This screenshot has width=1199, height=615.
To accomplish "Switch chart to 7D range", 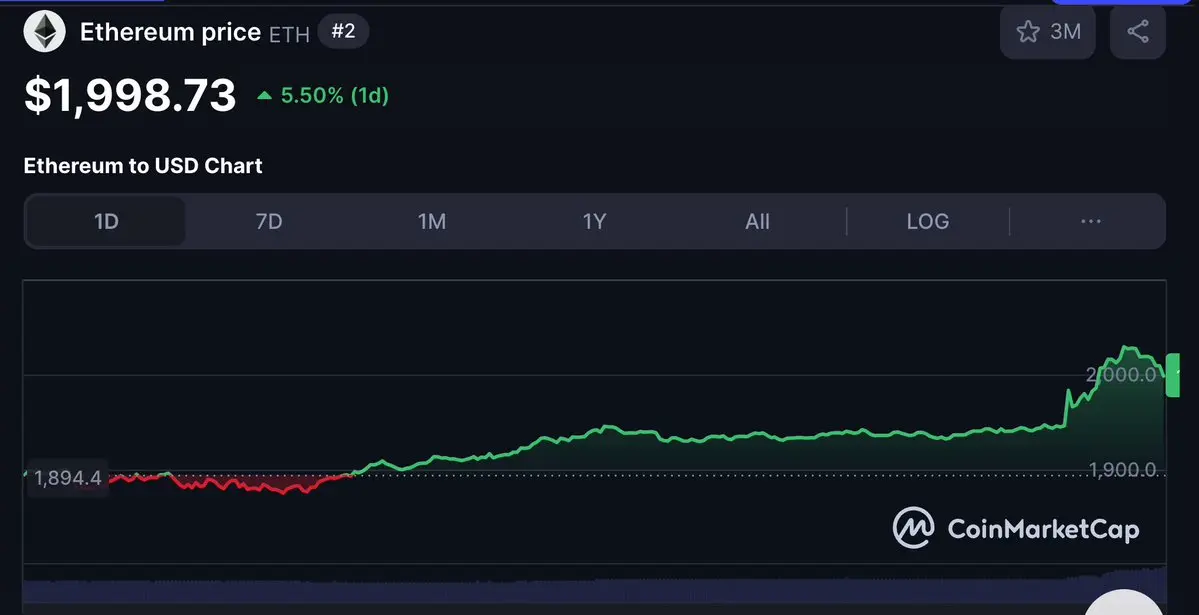I will tap(269, 222).
